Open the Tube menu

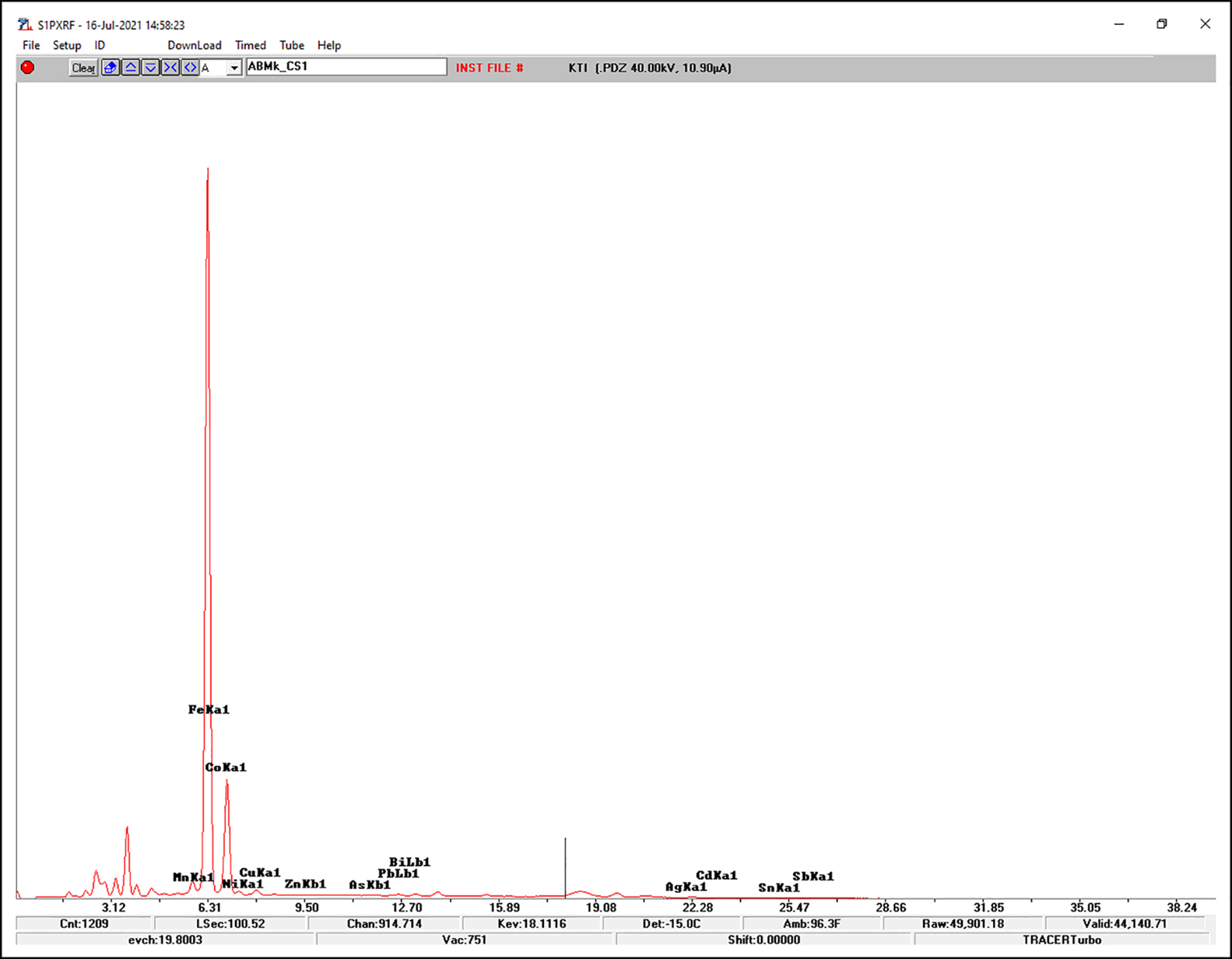[x=292, y=45]
